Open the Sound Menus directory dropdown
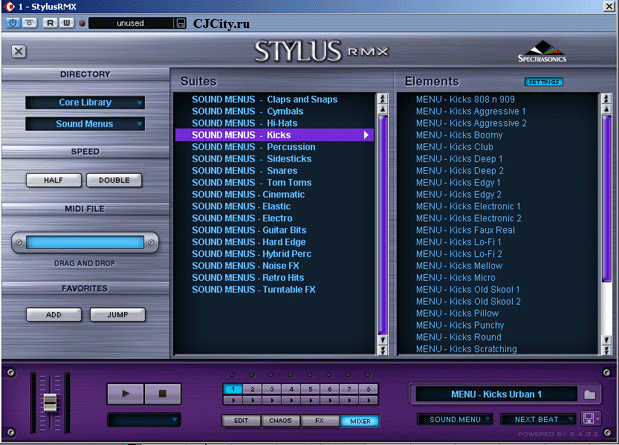619x445 pixels. coord(85,124)
